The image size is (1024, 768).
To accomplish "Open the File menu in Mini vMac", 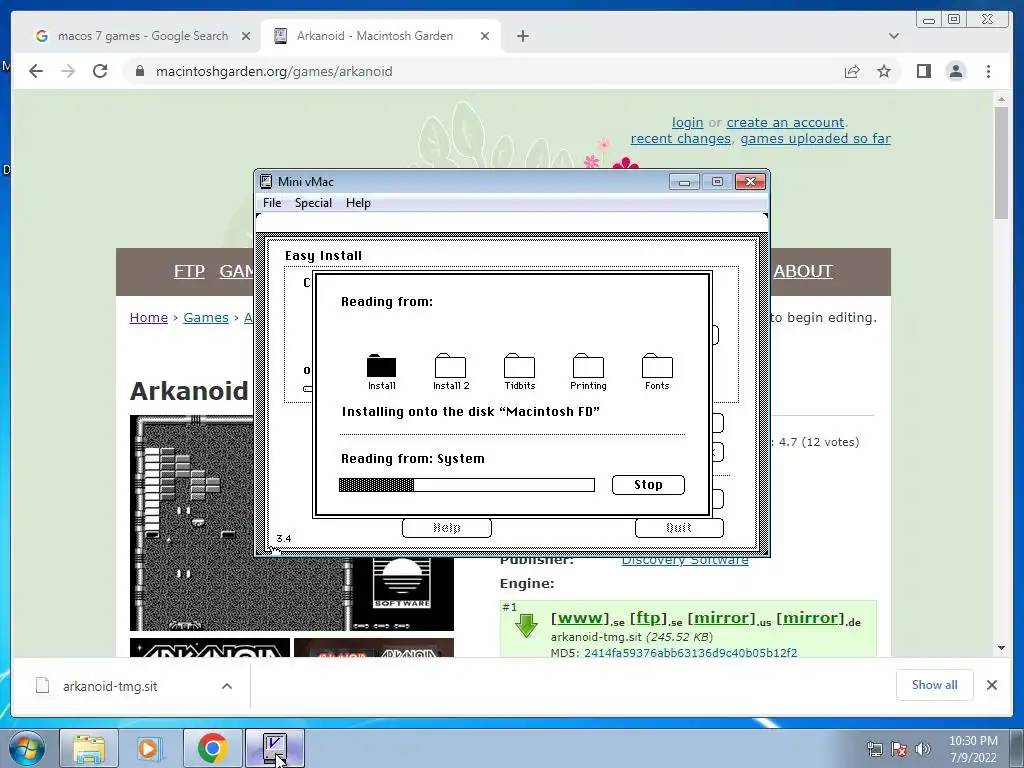I will click(x=272, y=203).
